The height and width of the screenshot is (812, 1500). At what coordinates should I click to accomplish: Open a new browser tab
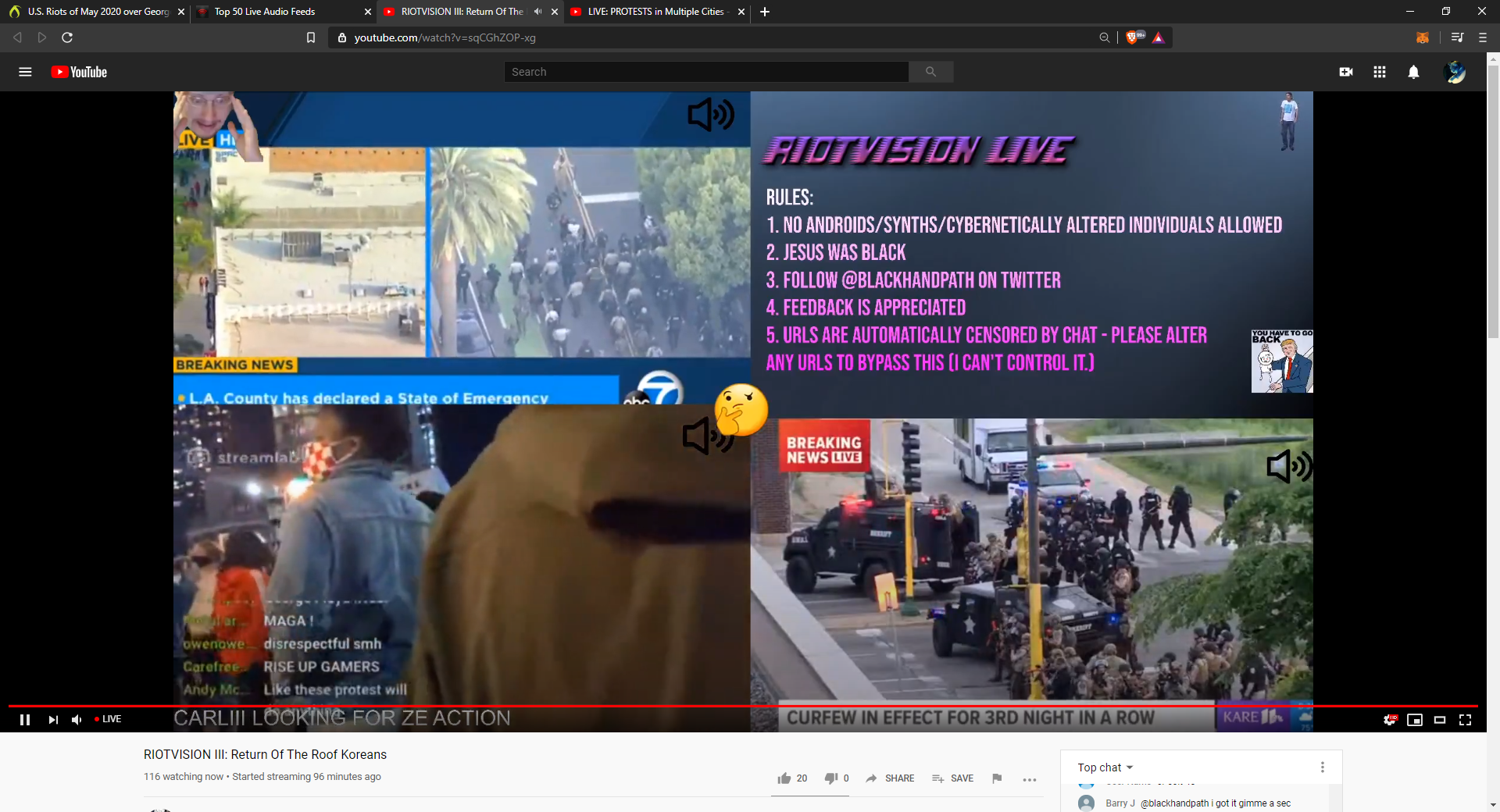(x=765, y=12)
